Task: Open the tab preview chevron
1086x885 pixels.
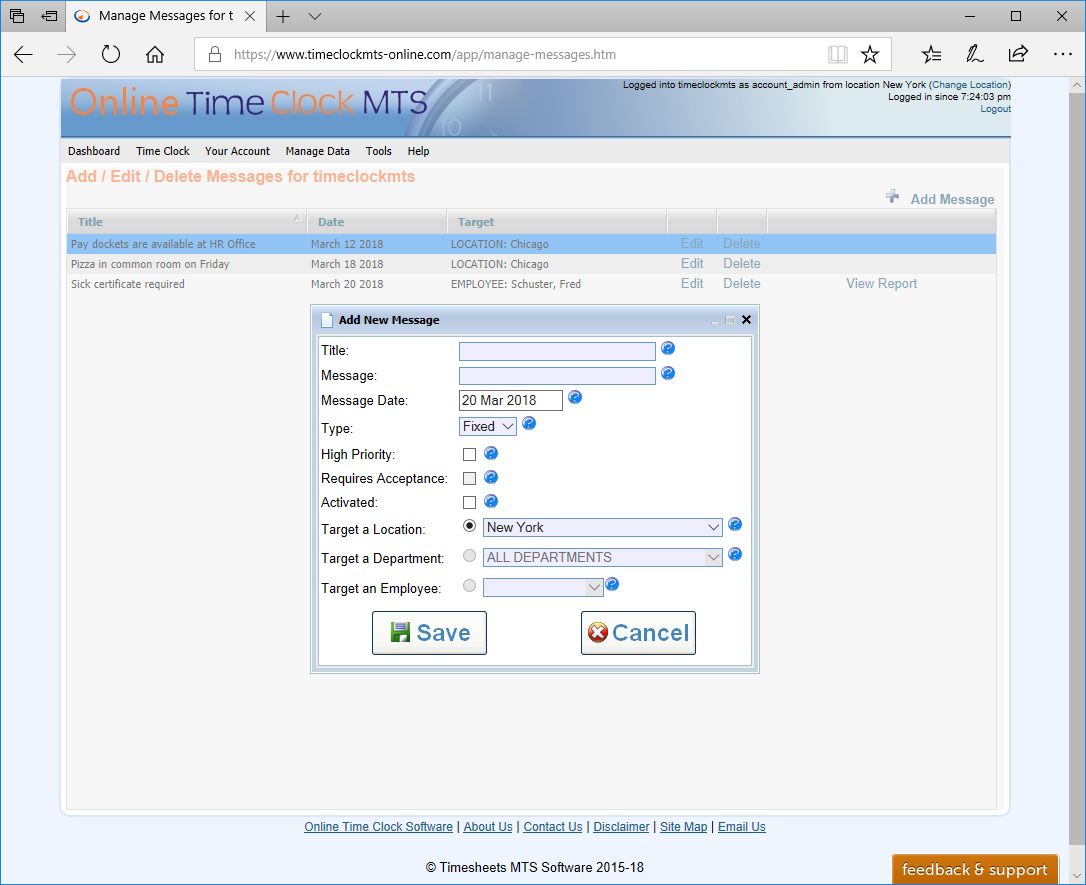Action: click(315, 16)
